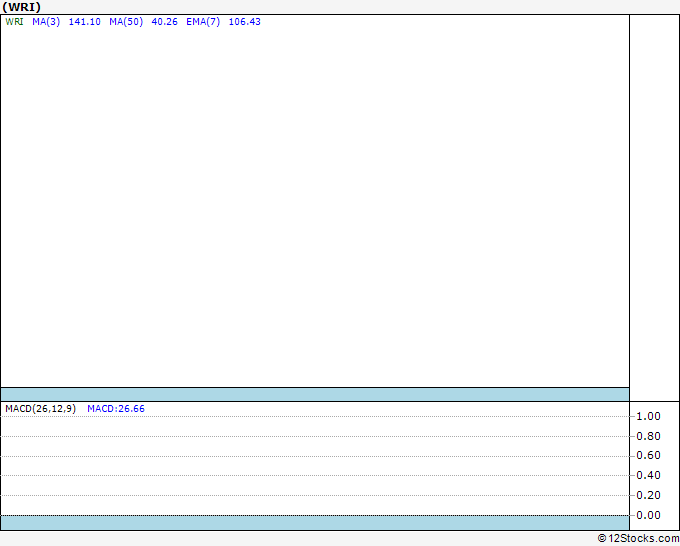The image size is (680, 546).
Task: Click the (WRI) chart title
Action: [x=21, y=7]
